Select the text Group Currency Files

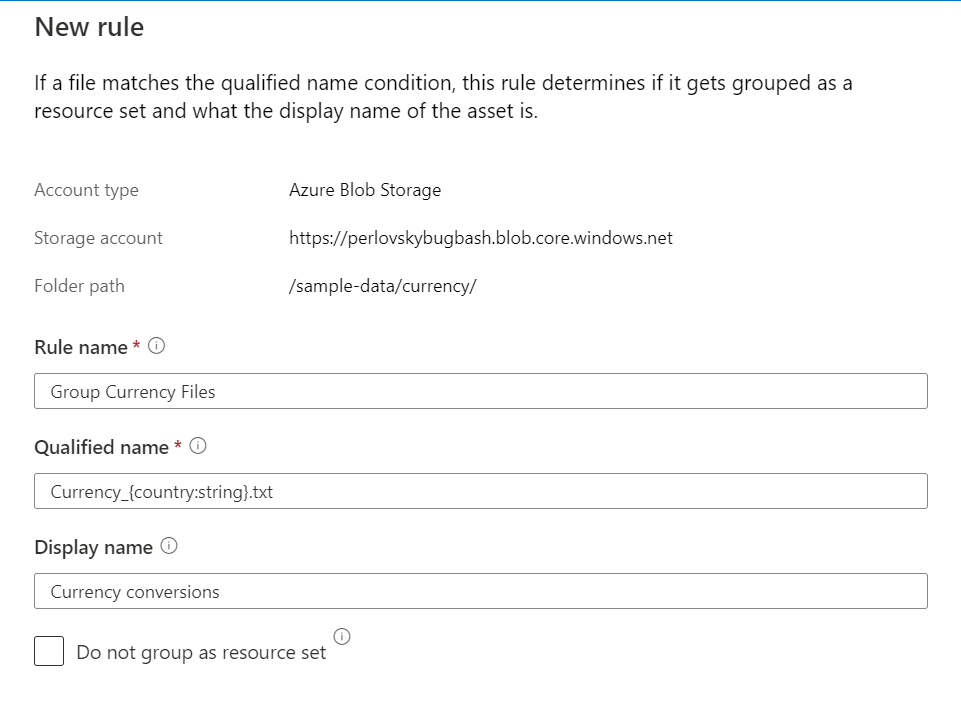131,392
